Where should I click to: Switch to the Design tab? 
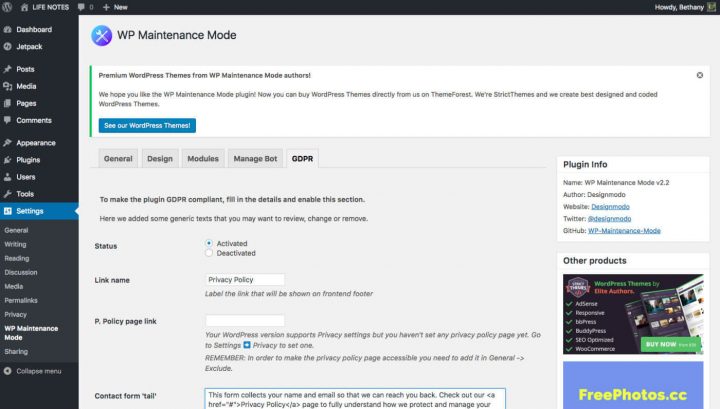160,158
